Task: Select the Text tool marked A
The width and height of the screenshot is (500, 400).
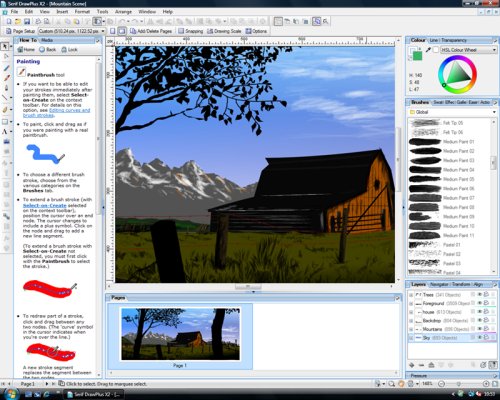Action: pyautogui.click(x=5, y=131)
